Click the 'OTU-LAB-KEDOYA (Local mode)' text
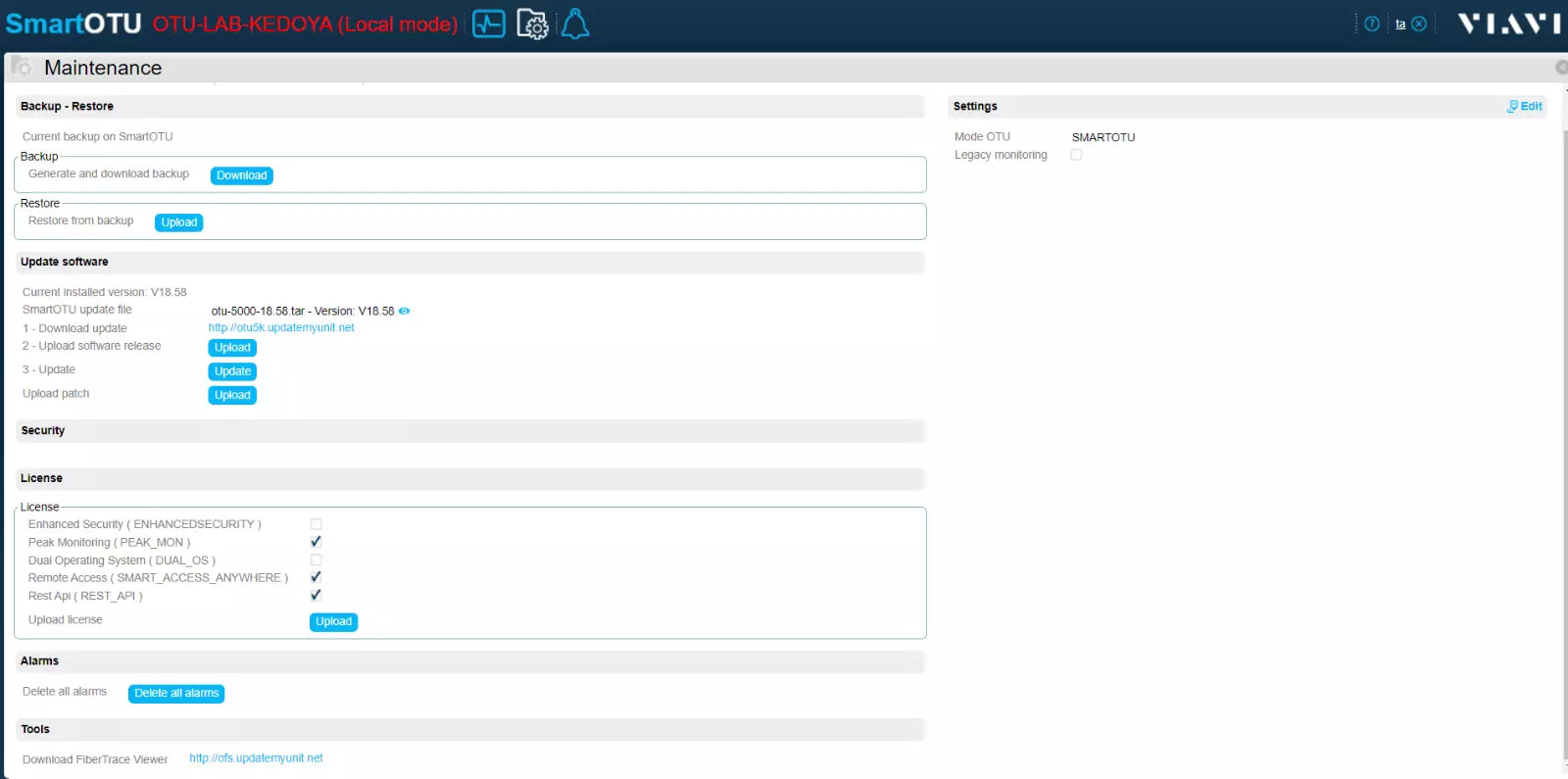Image resolution: width=1568 pixels, height=779 pixels. tap(305, 24)
